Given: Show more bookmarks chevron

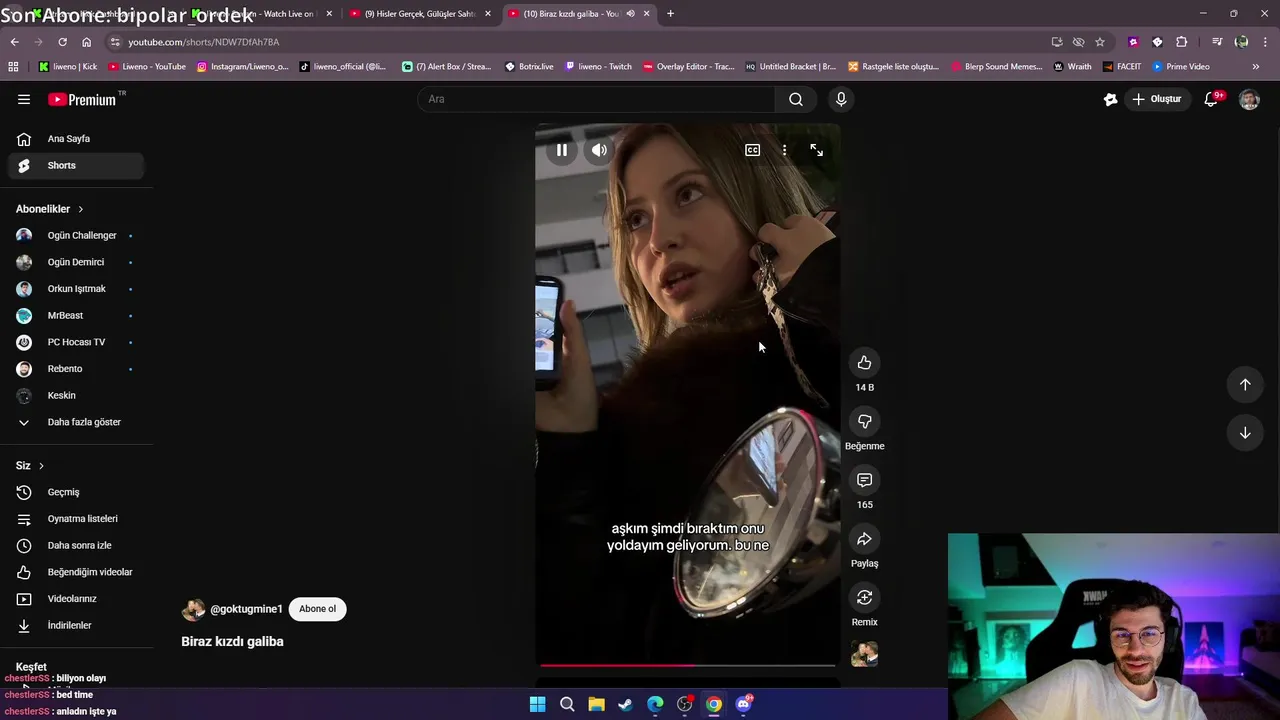Looking at the screenshot, I should click(1256, 67).
